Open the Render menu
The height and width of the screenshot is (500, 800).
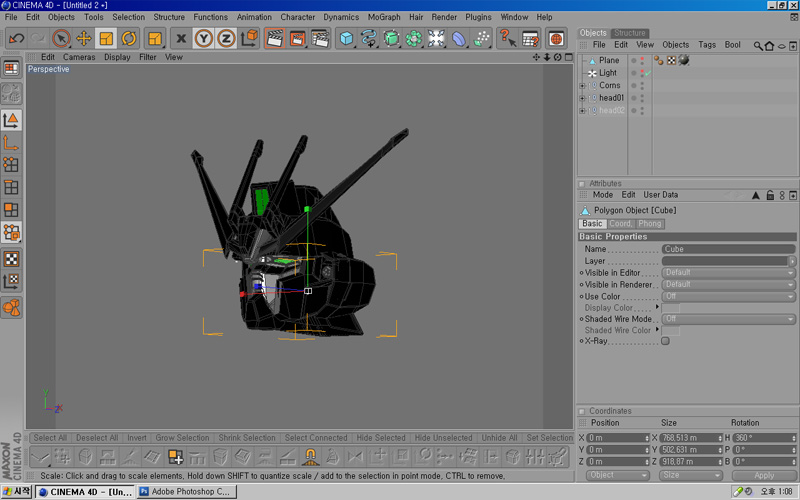click(x=444, y=17)
